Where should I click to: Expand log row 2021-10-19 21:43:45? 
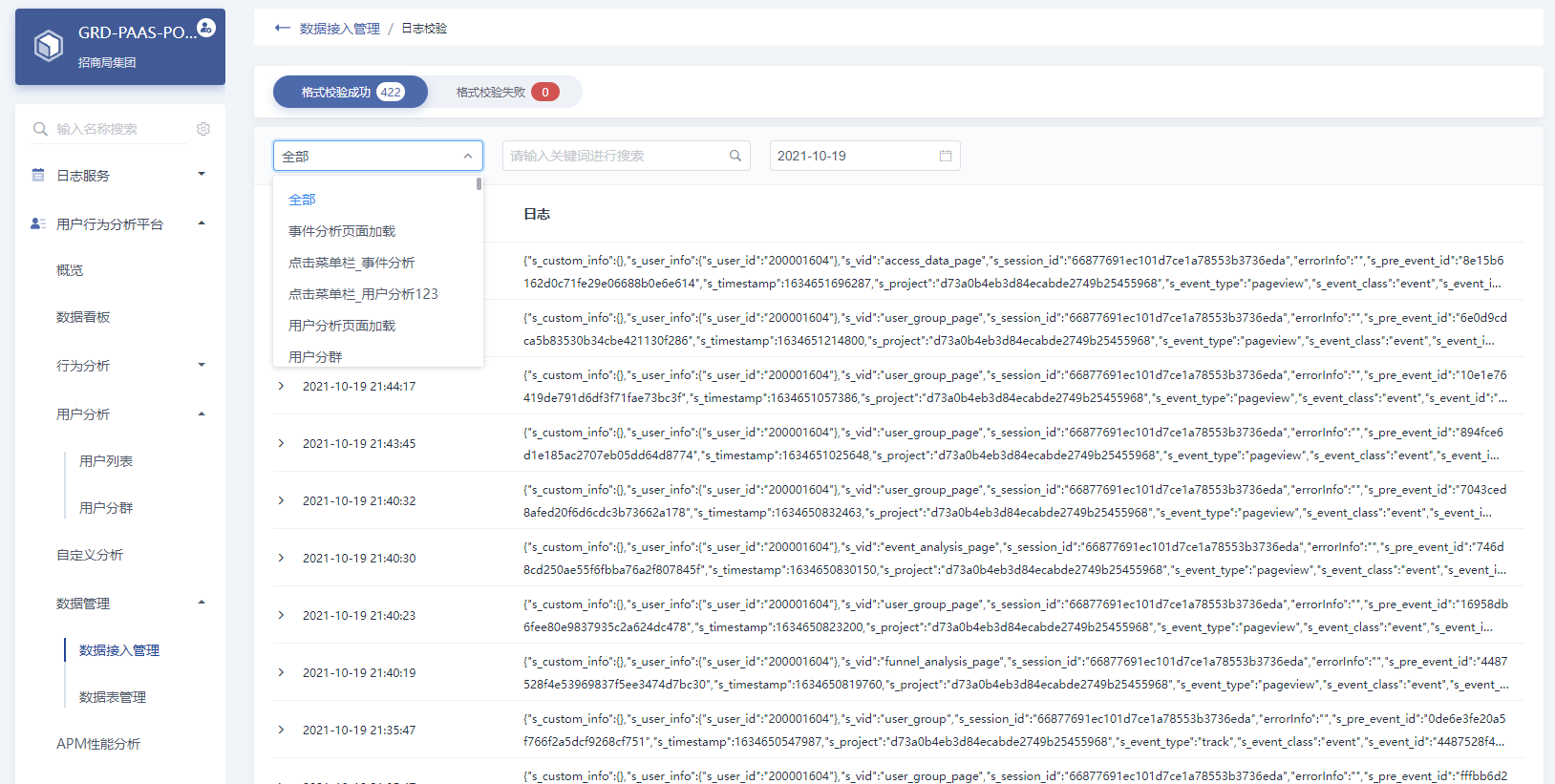point(281,443)
